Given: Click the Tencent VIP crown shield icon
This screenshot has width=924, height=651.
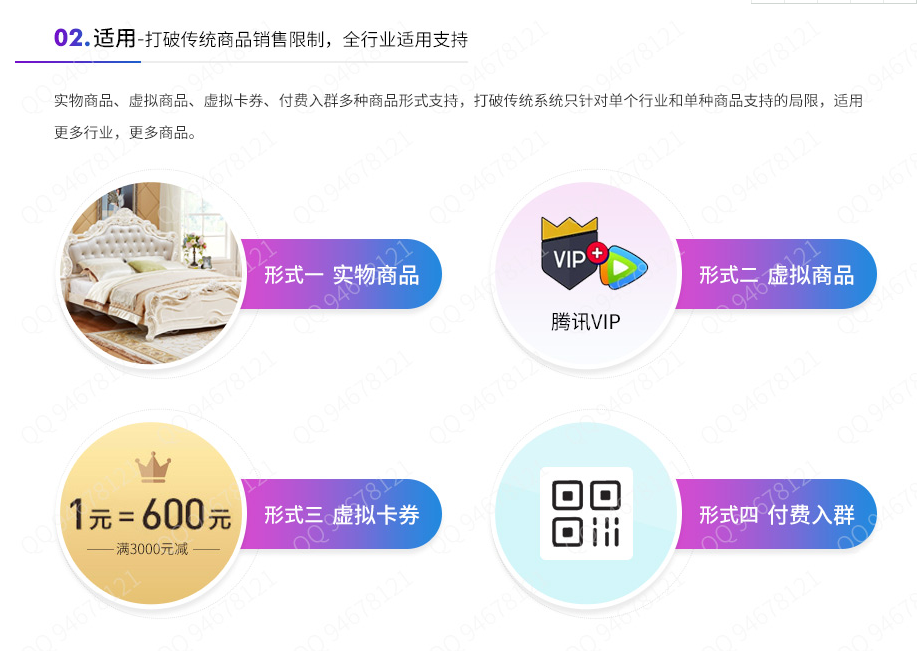Looking at the screenshot, I should pos(569,253).
